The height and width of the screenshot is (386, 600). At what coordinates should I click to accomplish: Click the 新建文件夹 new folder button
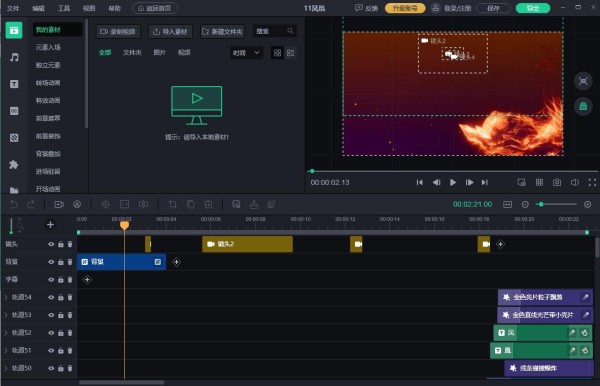coord(222,31)
